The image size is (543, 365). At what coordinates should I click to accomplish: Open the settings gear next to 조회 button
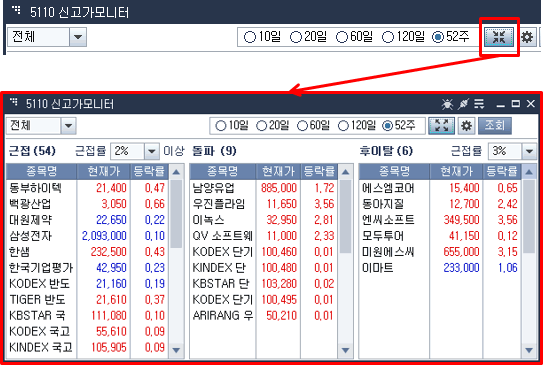click(x=466, y=126)
